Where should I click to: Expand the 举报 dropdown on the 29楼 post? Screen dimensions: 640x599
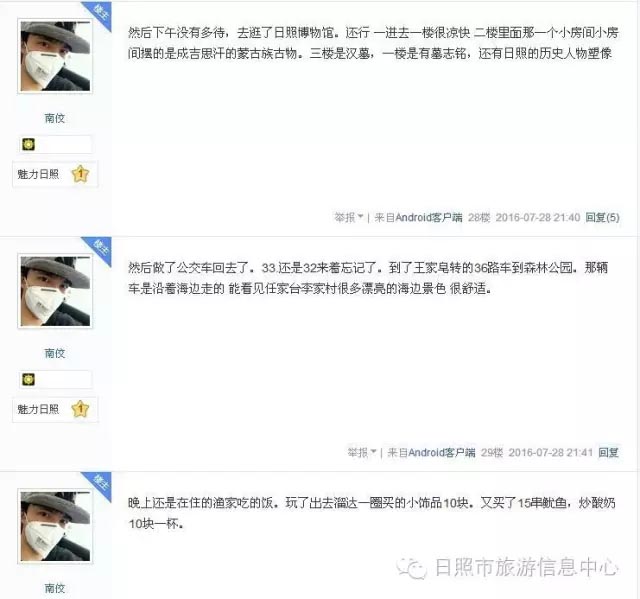pos(362,453)
